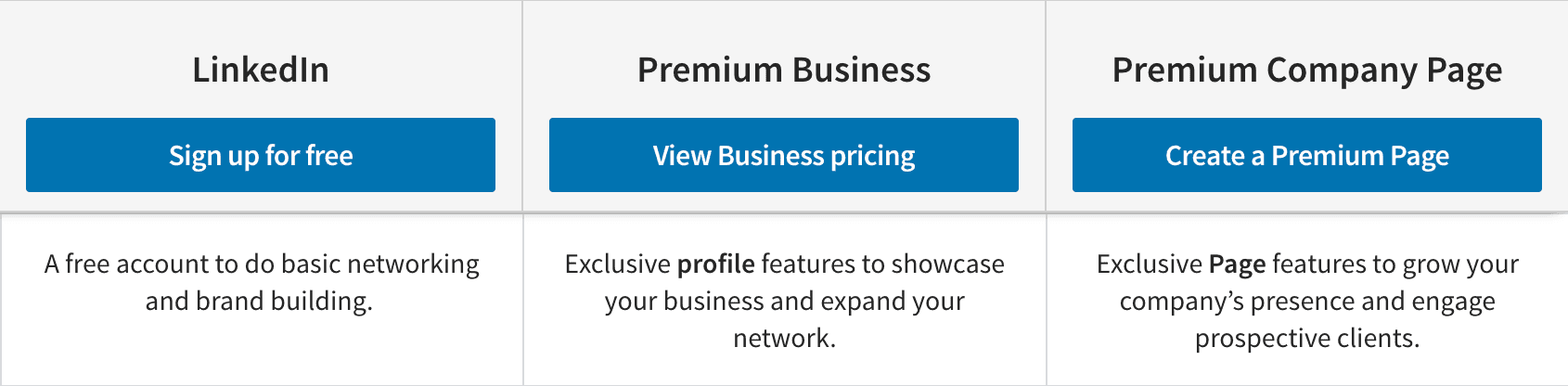Click the line 'company's presence and engage'
1568x386 pixels.
pos(1307,302)
